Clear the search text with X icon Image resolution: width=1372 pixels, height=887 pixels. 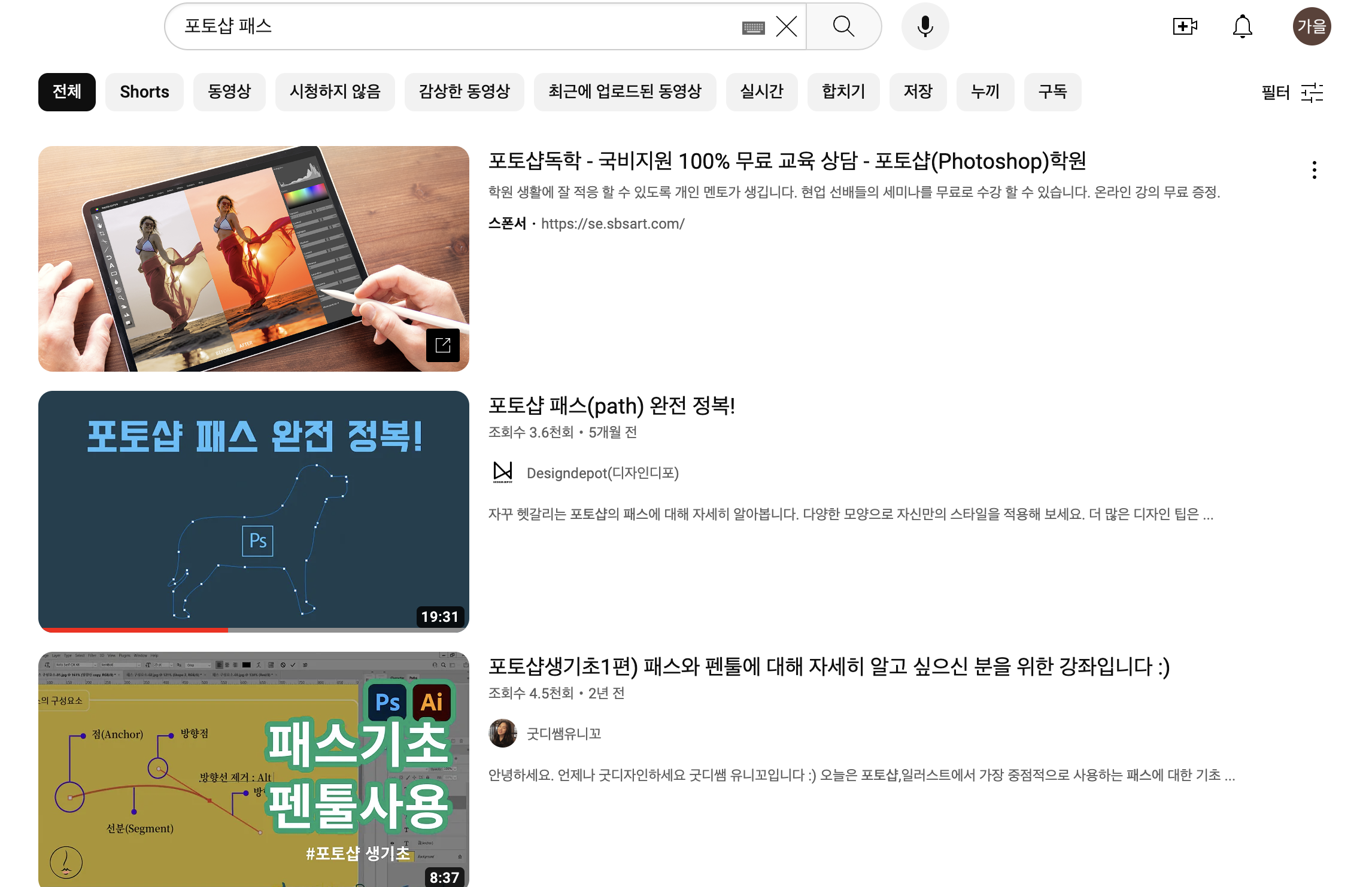pyautogui.click(x=786, y=26)
